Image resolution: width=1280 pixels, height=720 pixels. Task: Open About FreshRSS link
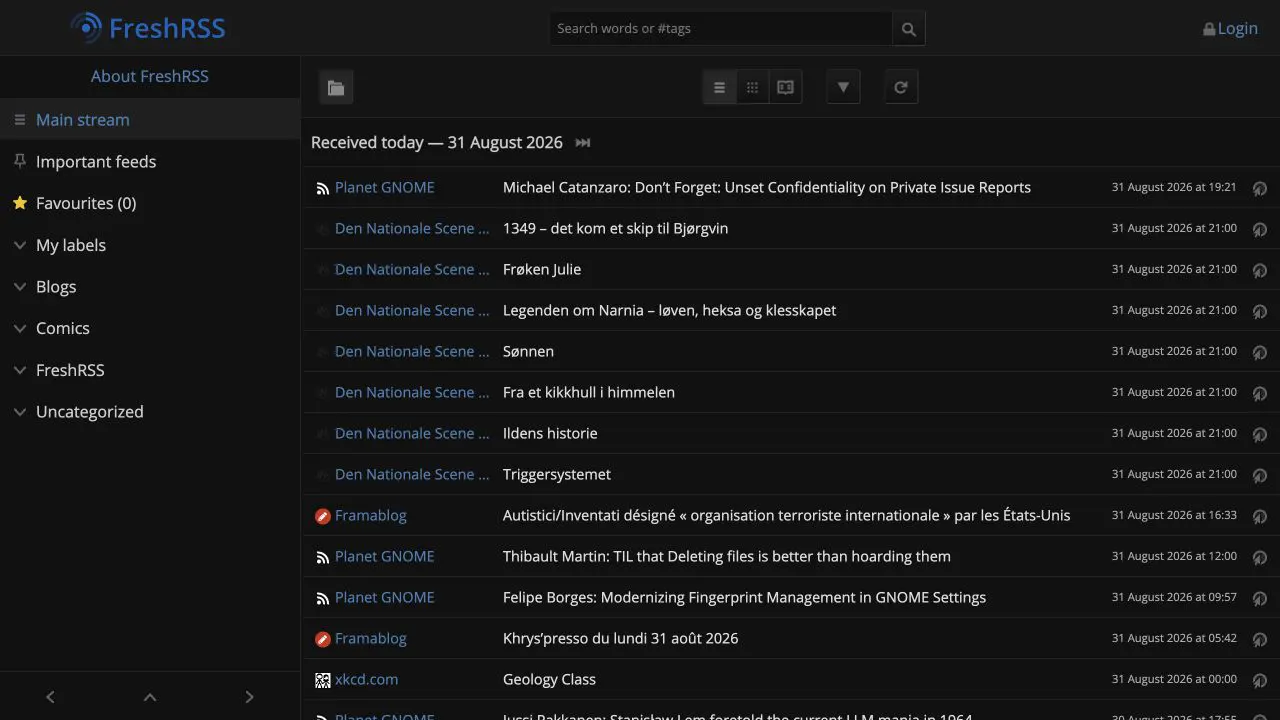[x=150, y=76]
